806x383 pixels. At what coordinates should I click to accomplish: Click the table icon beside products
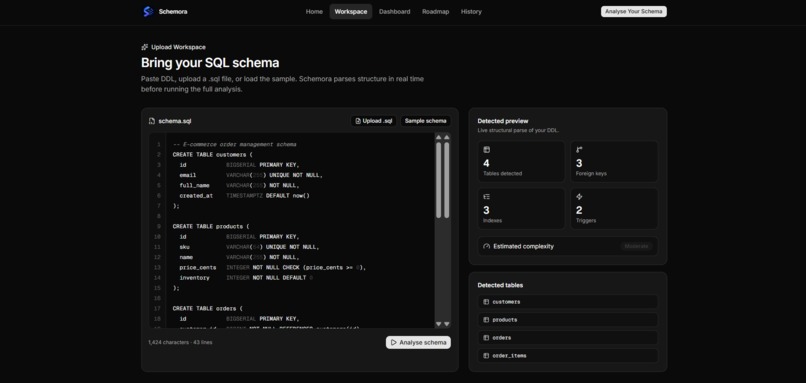(486, 320)
